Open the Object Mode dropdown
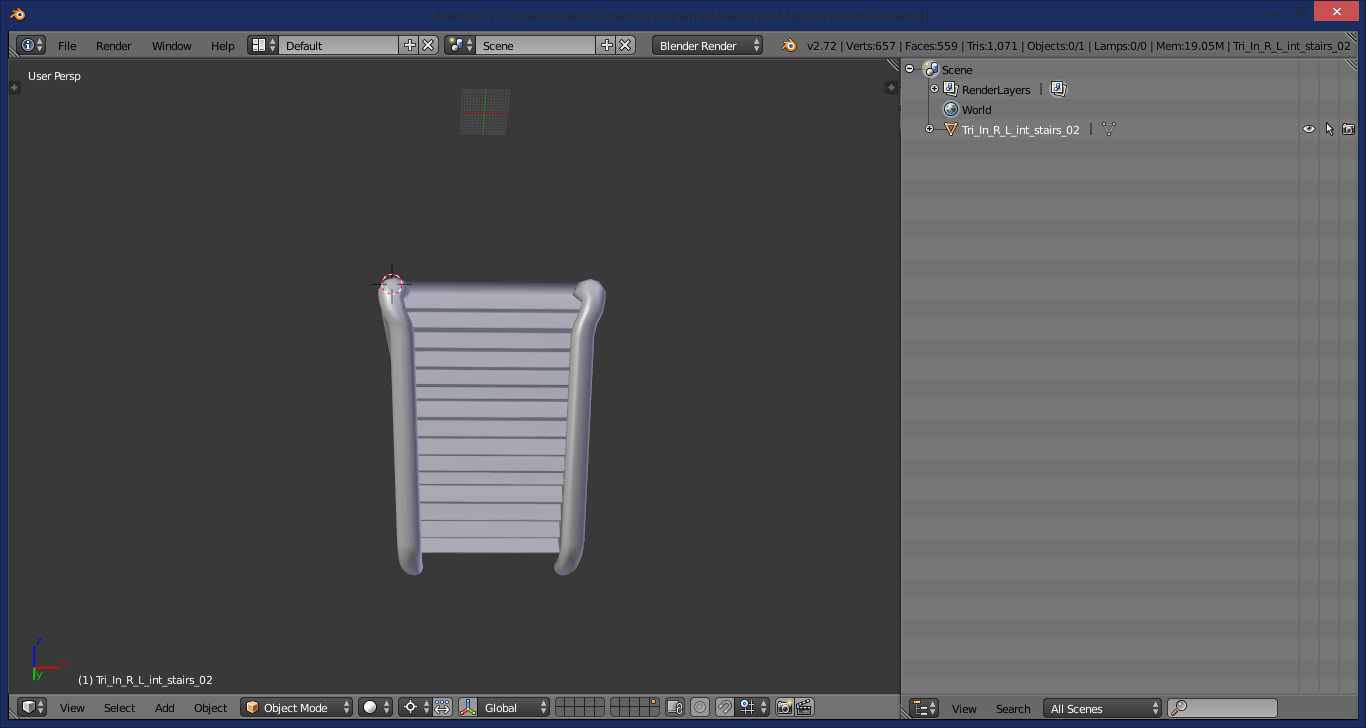Screen dimensions: 1366x728 [x=297, y=707]
